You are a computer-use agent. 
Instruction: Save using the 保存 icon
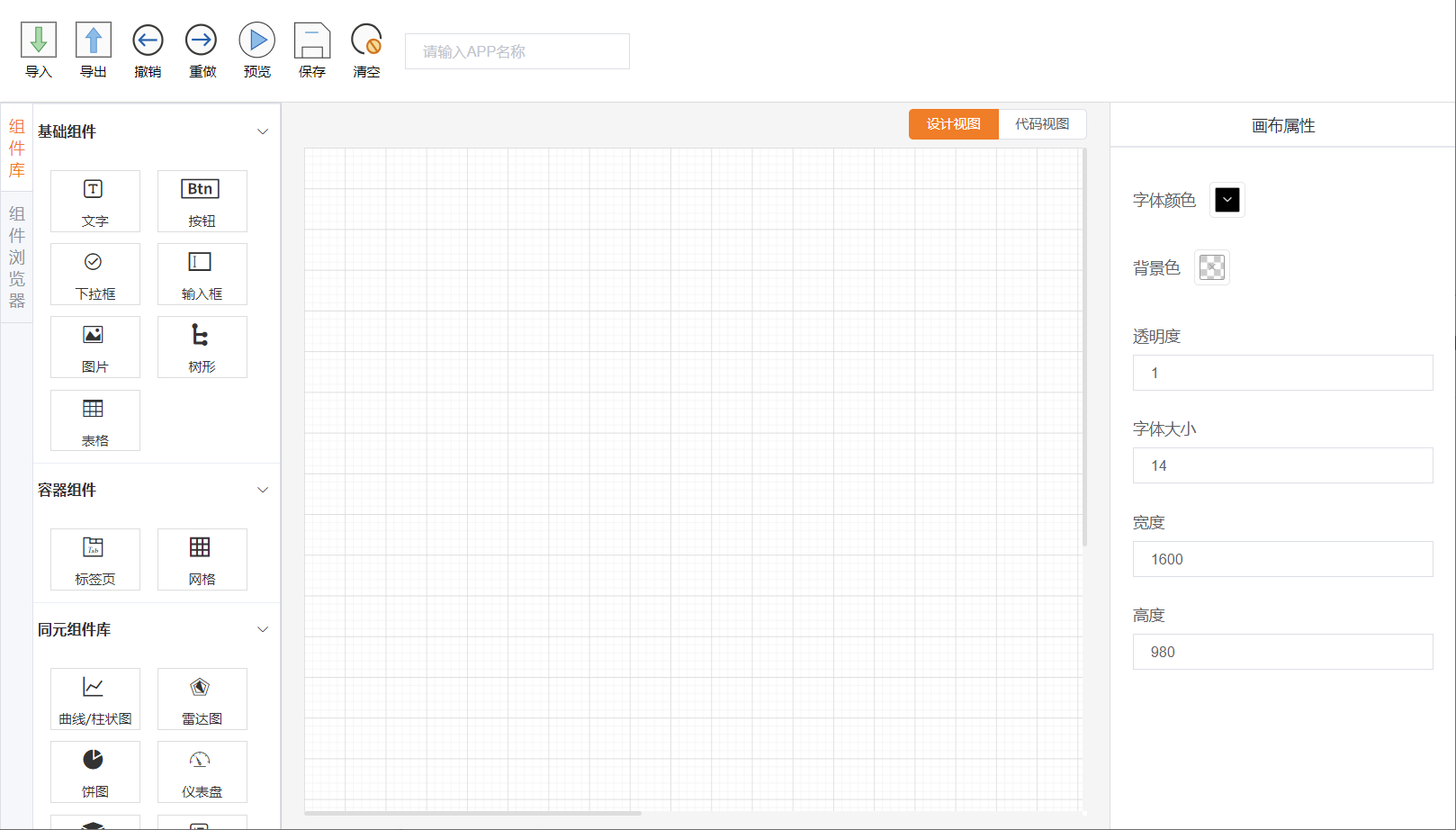pos(312,41)
